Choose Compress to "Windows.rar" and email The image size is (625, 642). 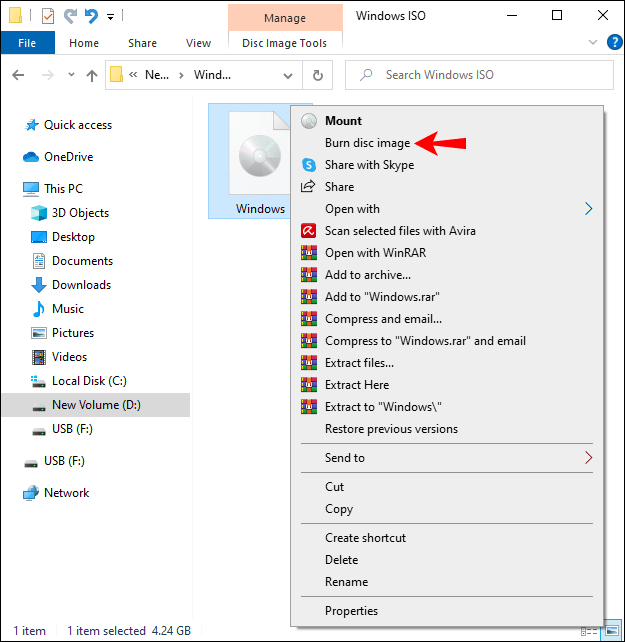pyautogui.click(x=447, y=341)
